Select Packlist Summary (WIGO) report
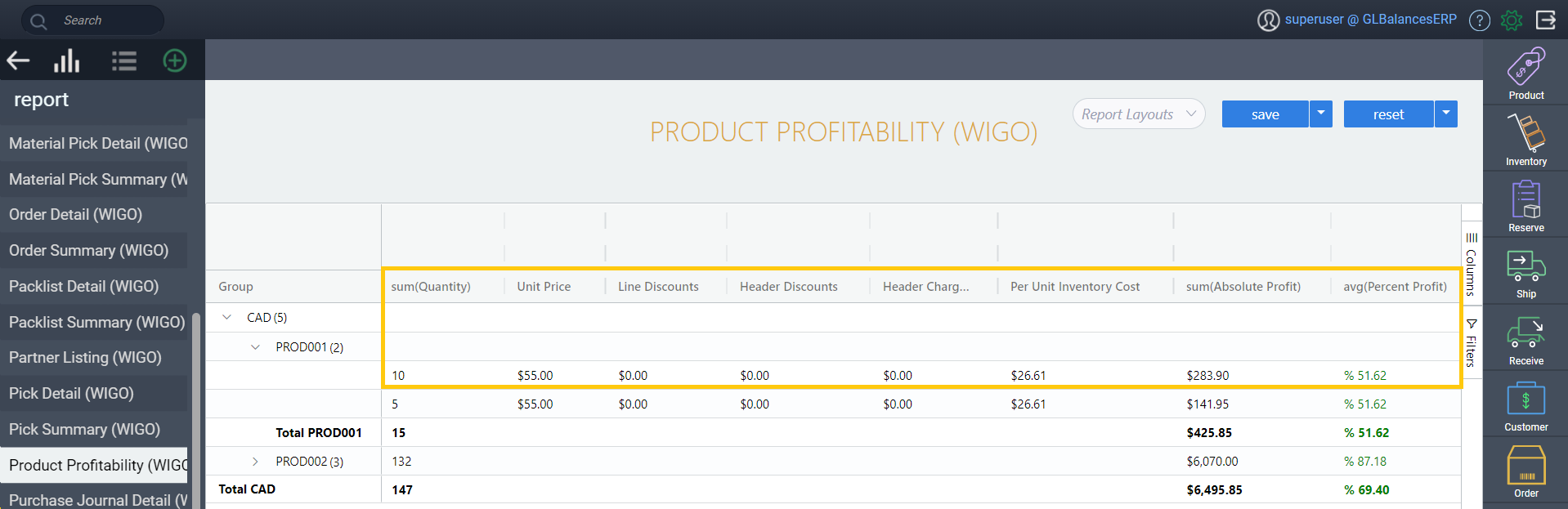The image size is (1568, 509). click(x=94, y=322)
